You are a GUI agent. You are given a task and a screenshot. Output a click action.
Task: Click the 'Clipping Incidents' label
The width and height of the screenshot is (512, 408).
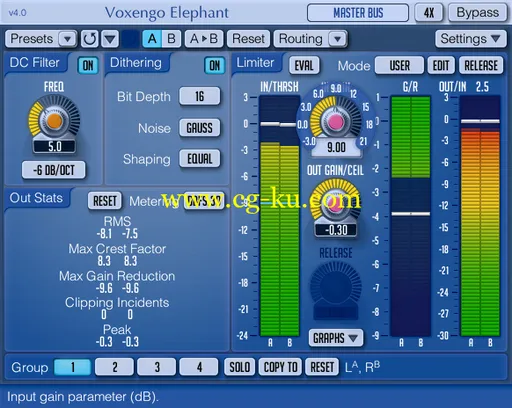[x=117, y=303]
